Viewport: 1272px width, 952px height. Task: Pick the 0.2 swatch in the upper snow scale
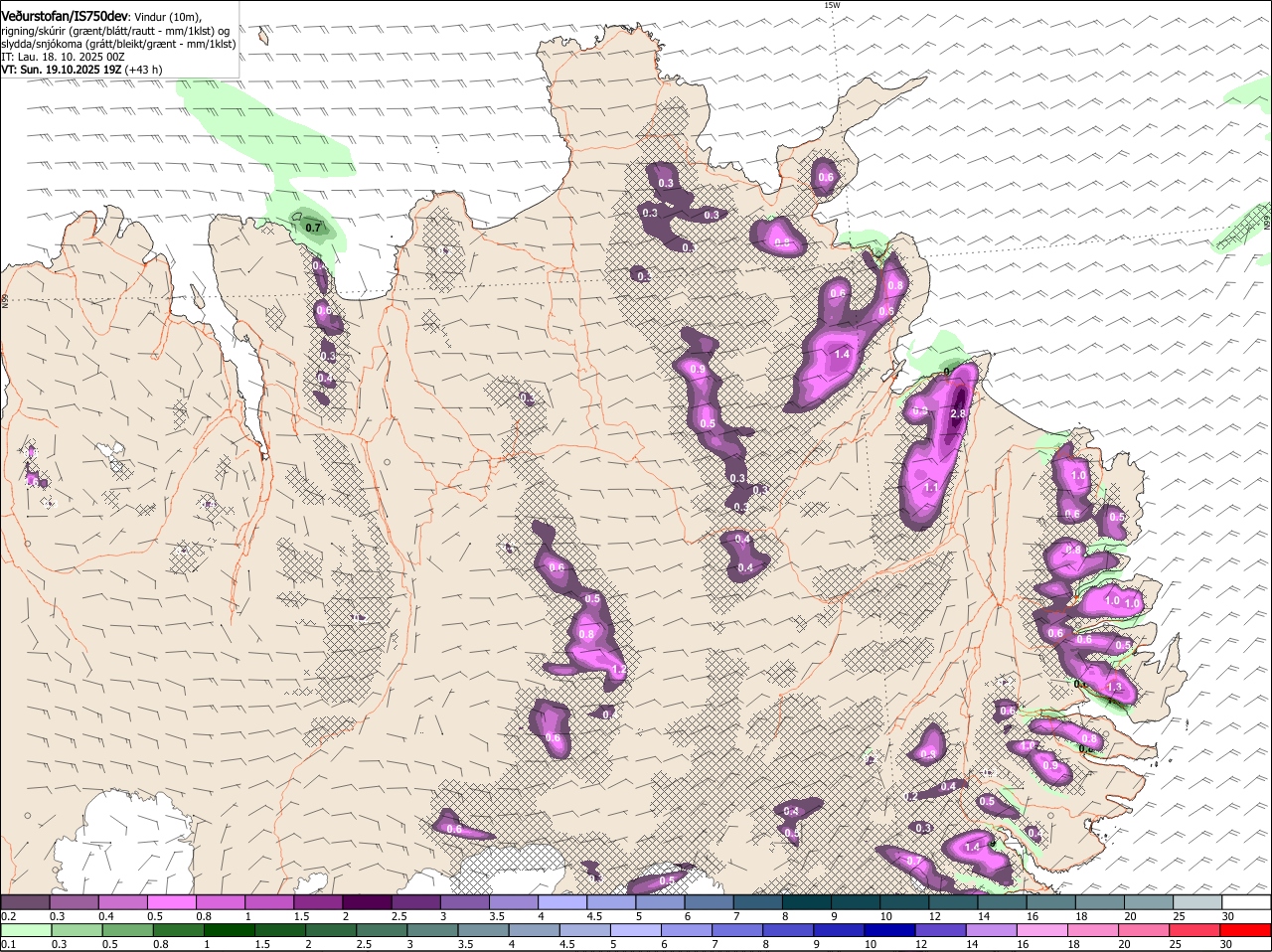coord(25,901)
